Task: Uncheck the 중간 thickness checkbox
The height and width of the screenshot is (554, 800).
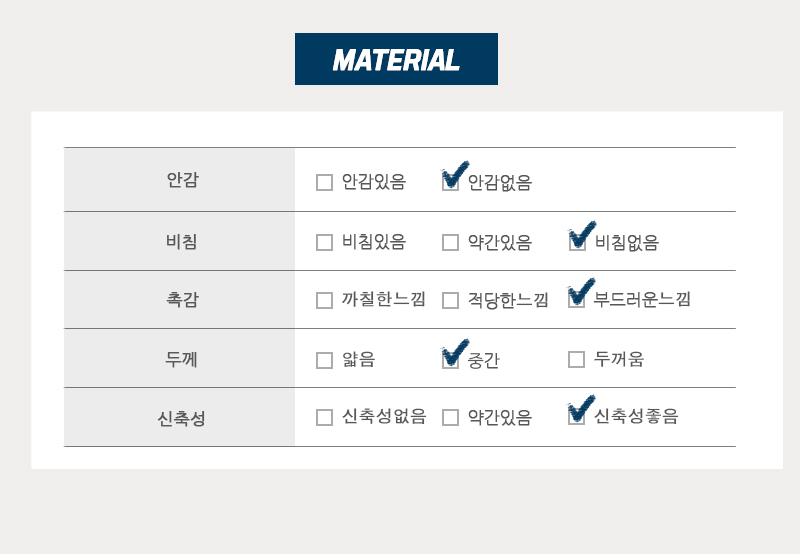Action: click(x=451, y=360)
